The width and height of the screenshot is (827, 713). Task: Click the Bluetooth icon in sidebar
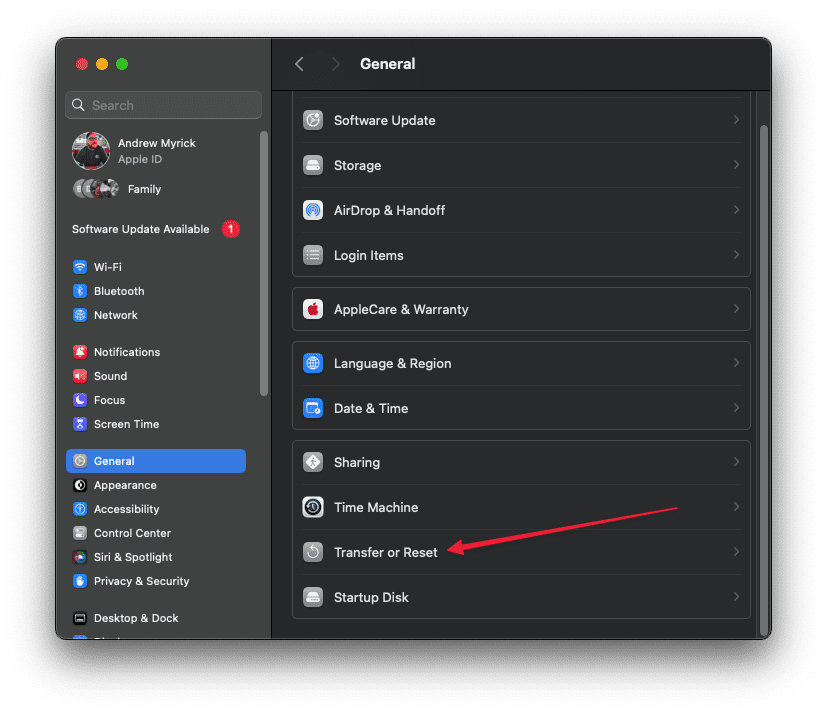(80, 291)
